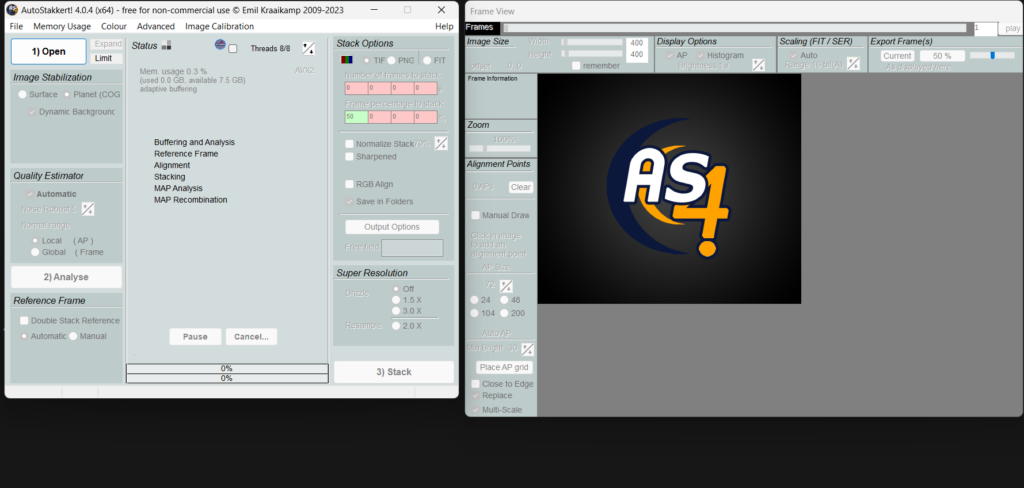This screenshot has width=1024, height=488.
Task: Select the 1.5 X drizzle option
Action: (x=397, y=299)
